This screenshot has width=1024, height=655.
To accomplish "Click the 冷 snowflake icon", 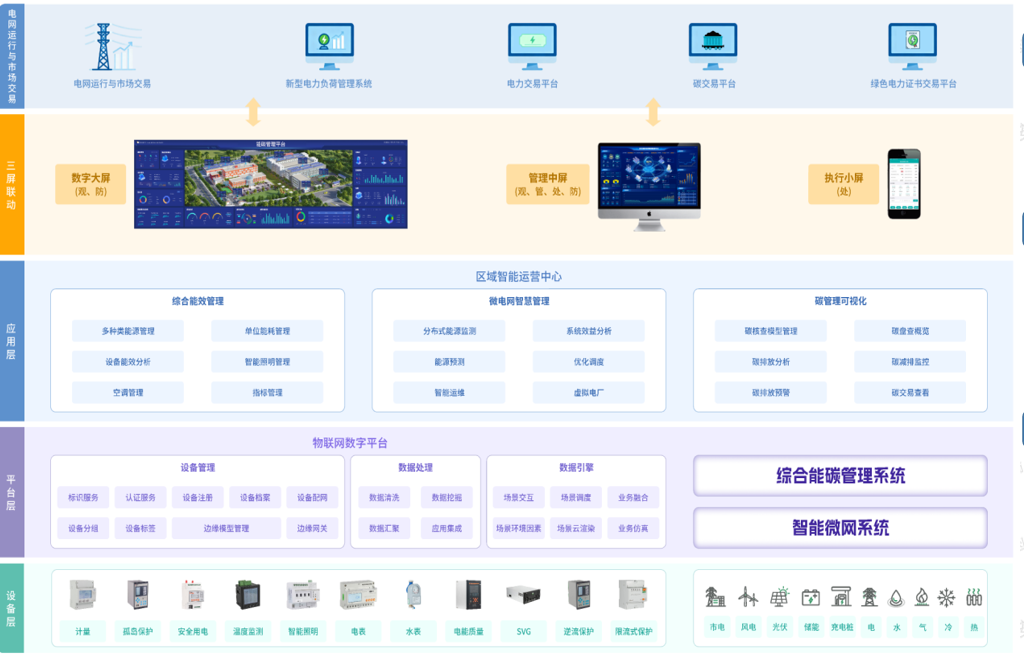I will [x=946, y=597].
